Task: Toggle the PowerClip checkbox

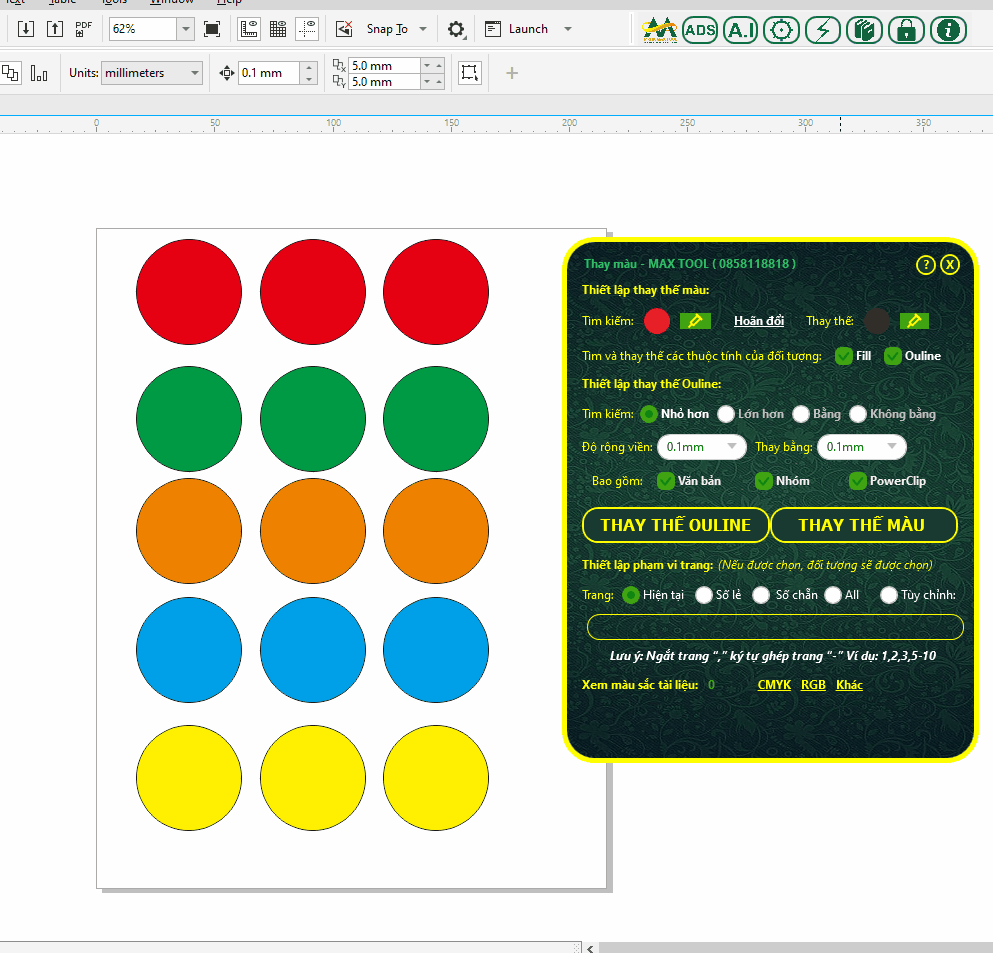Action: (x=857, y=481)
